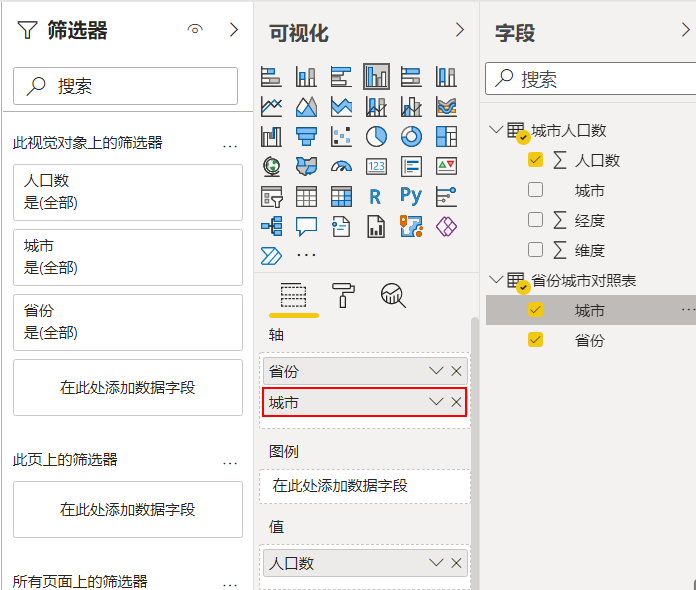Collapse the 可视化 pane with its arrow
The height and width of the screenshot is (590, 696).
point(460,30)
